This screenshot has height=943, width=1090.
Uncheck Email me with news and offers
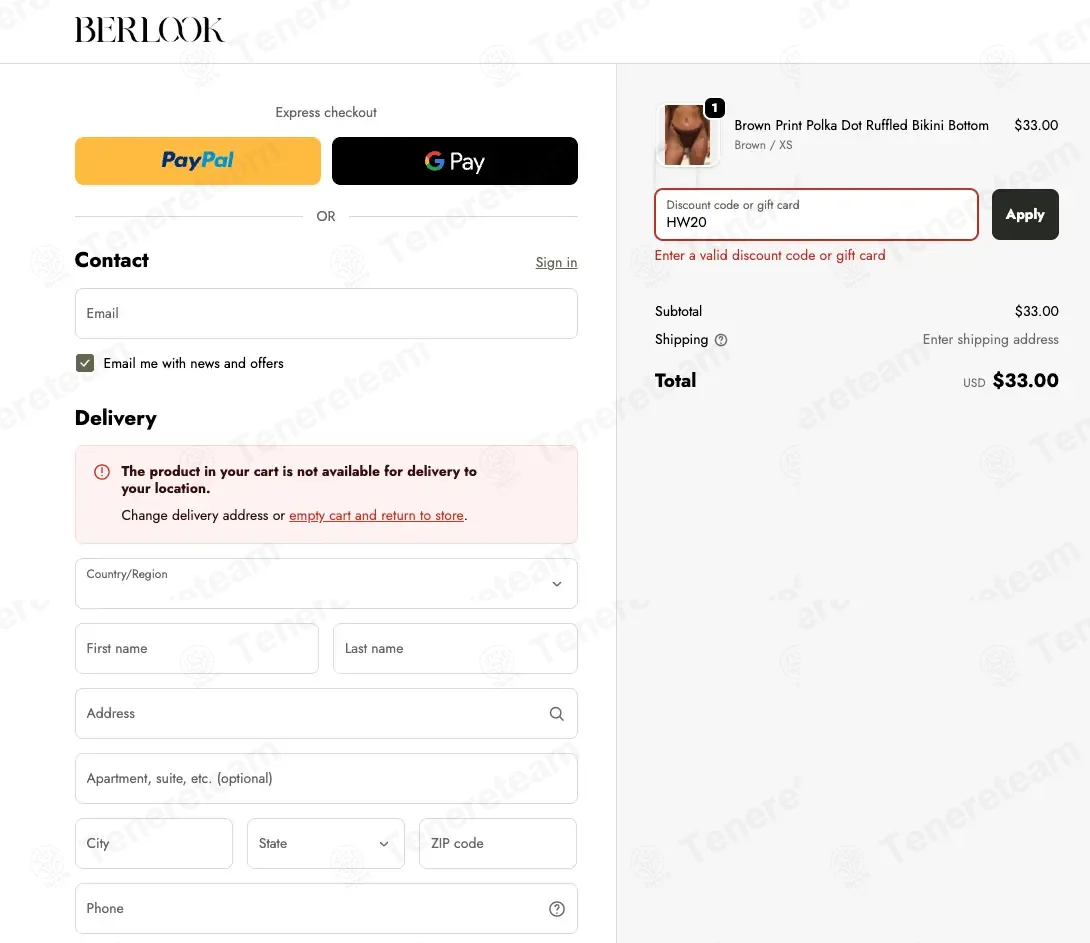coord(85,363)
